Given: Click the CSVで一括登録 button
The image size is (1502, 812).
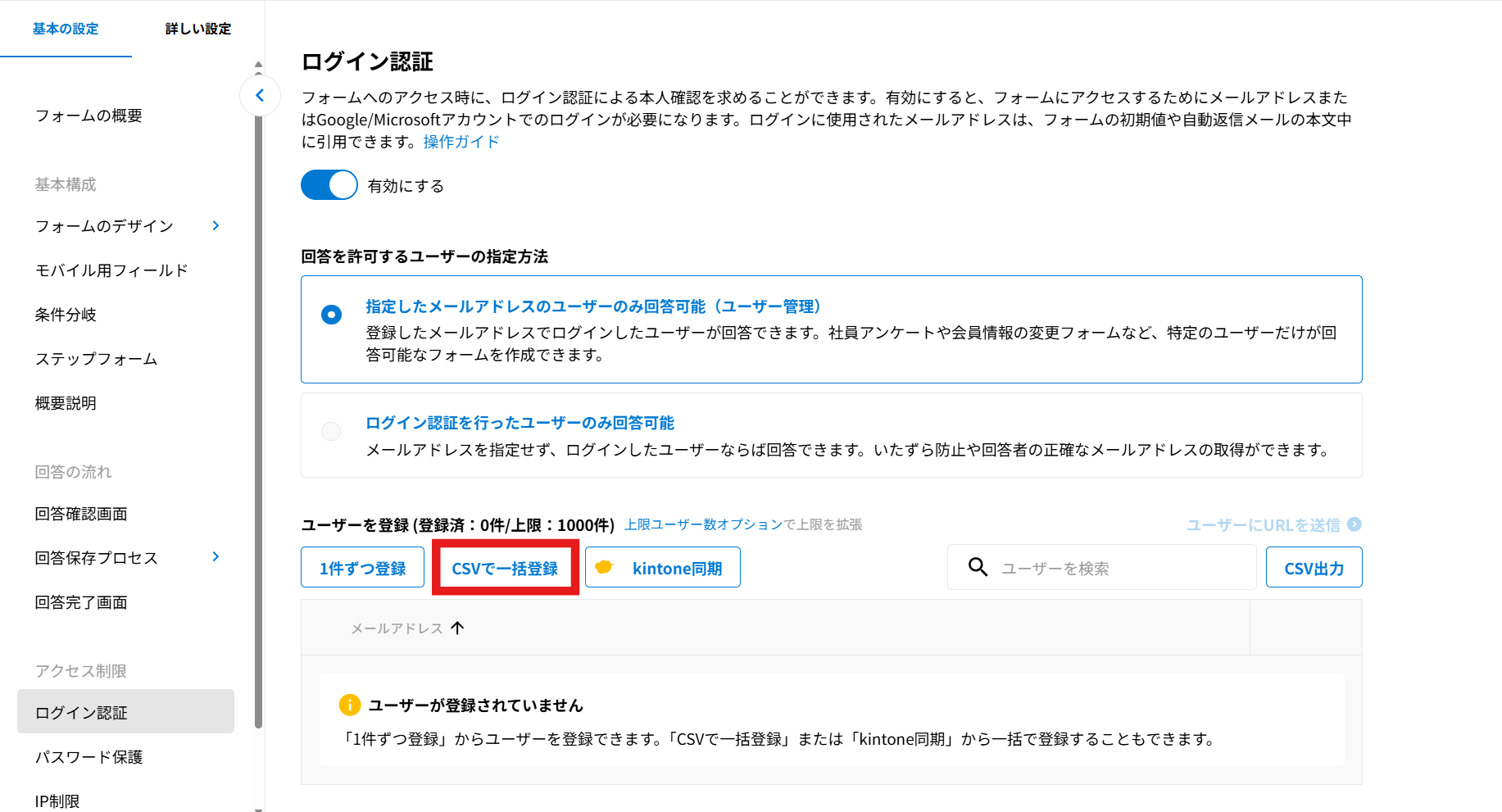Looking at the screenshot, I should point(505,568).
